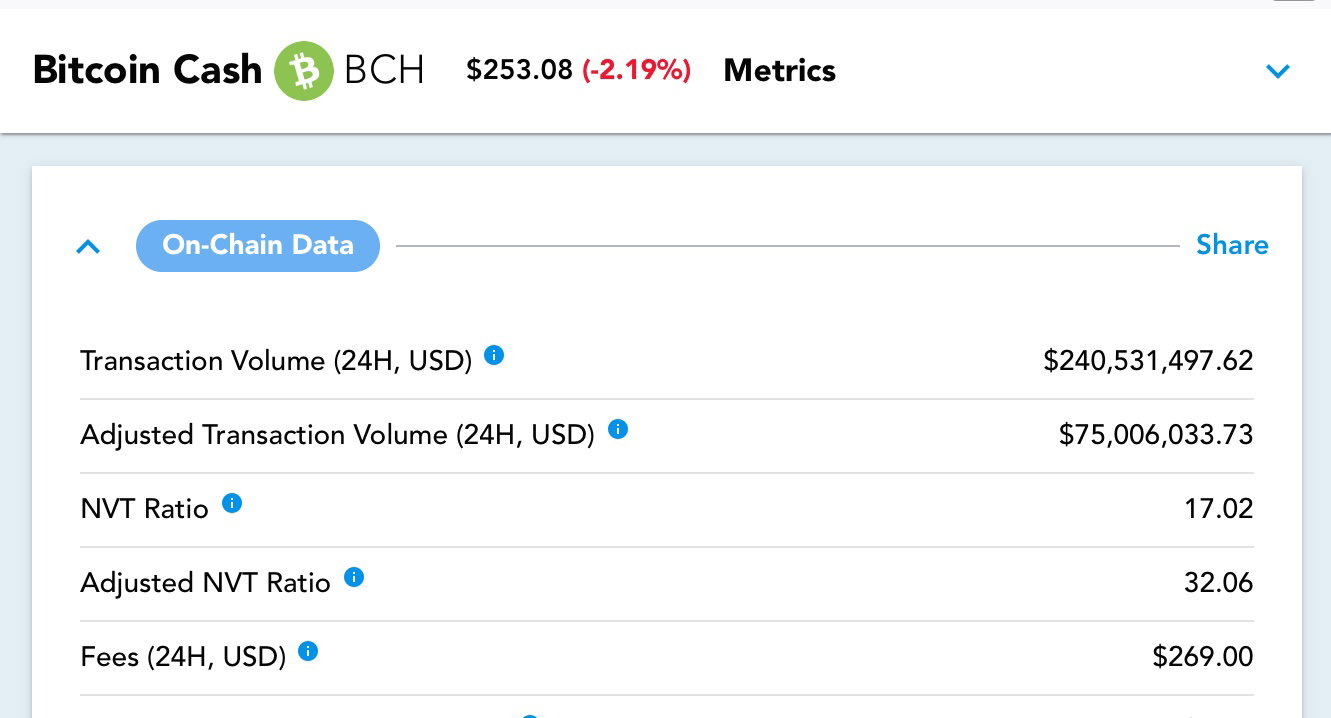Click the partially visible info icon at bottom
Viewport: 1331px width, 718px height.
pos(530,715)
